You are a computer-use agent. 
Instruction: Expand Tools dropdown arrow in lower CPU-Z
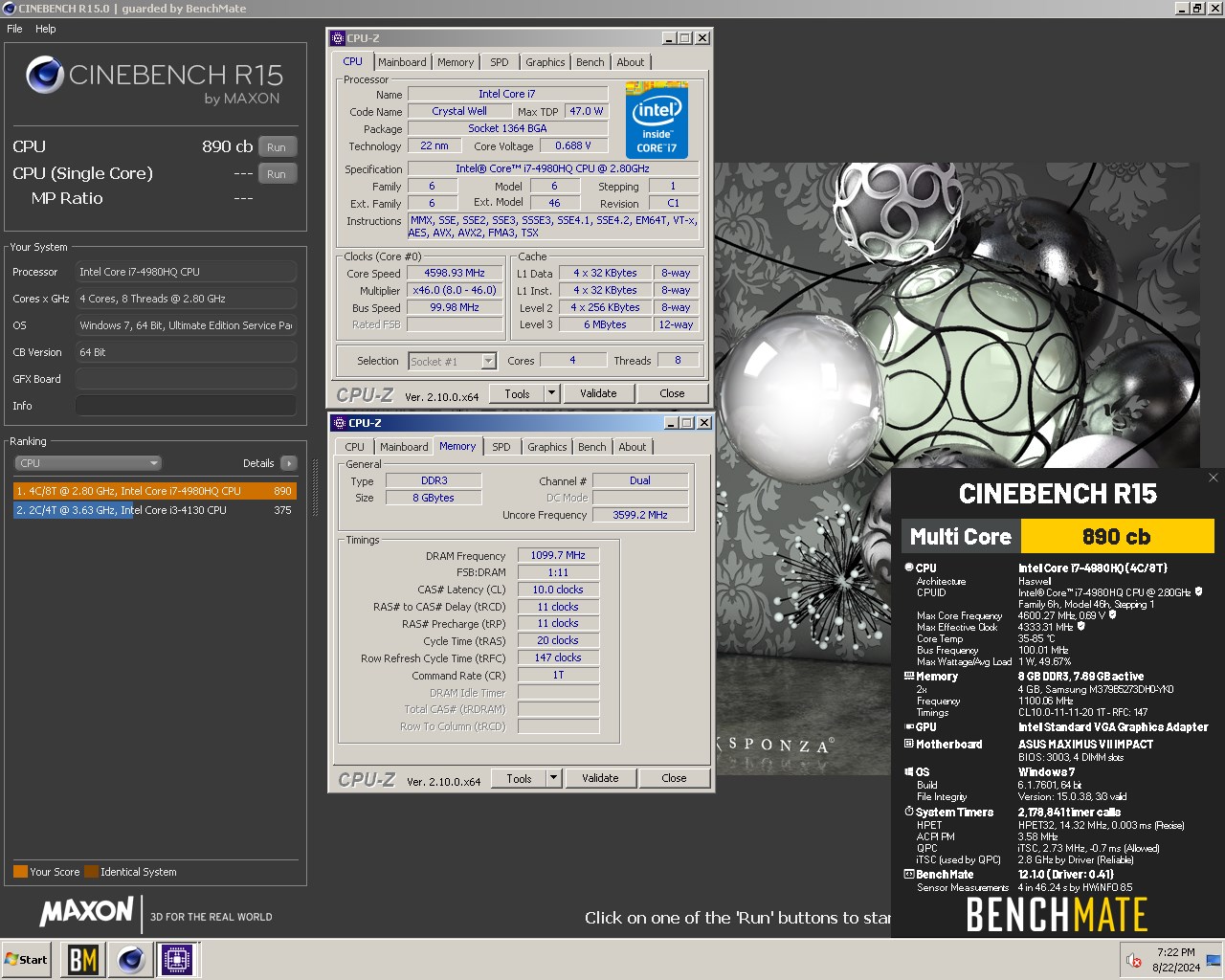(x=553, y=778)
